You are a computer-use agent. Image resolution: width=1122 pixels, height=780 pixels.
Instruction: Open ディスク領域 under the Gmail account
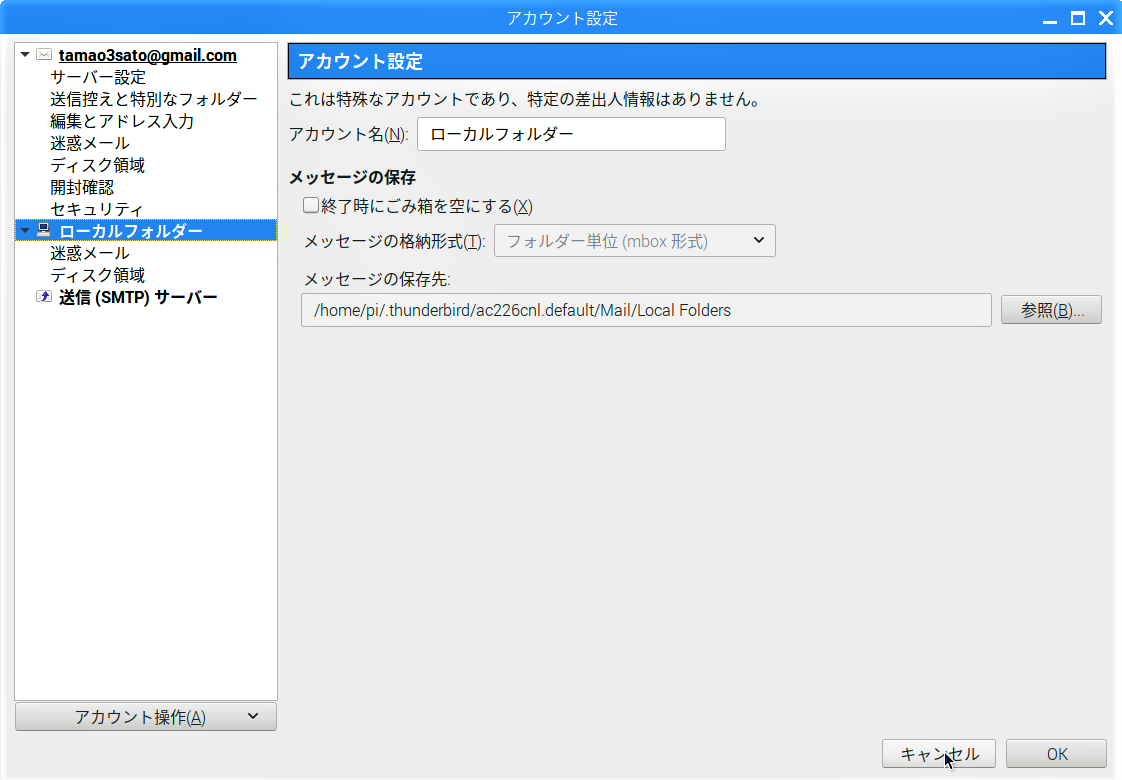point(97,165)
